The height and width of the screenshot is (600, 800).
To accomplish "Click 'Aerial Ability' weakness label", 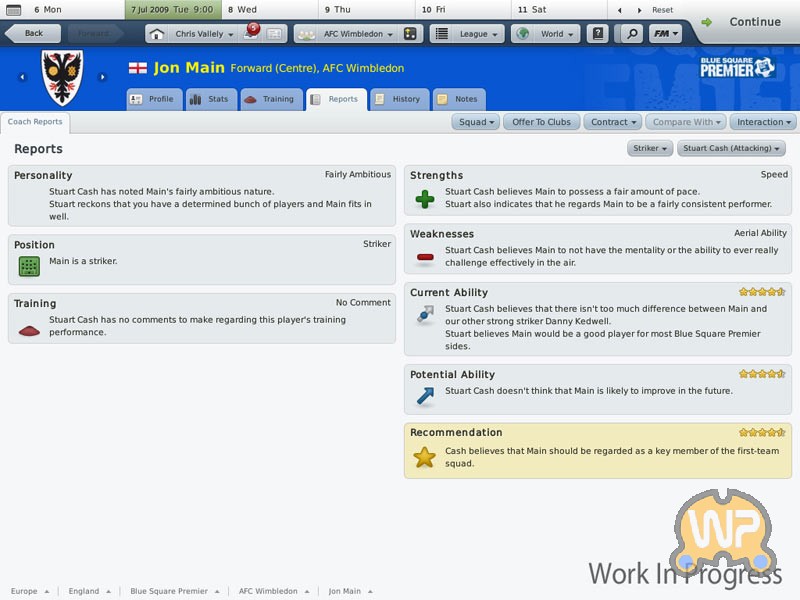I will pyautogui.click(x=760, y=233).
